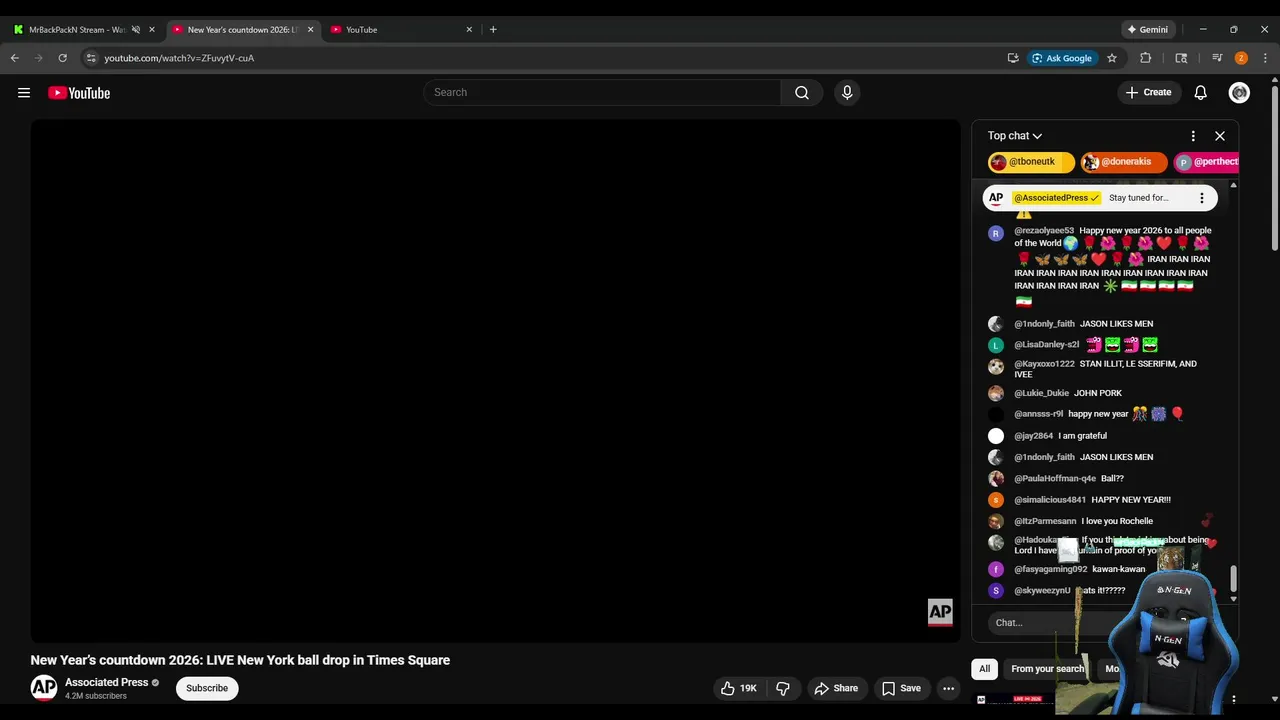Unmute the MrBackPackN Stream tab
The image size is (1280, 720).
coord(136,29)
